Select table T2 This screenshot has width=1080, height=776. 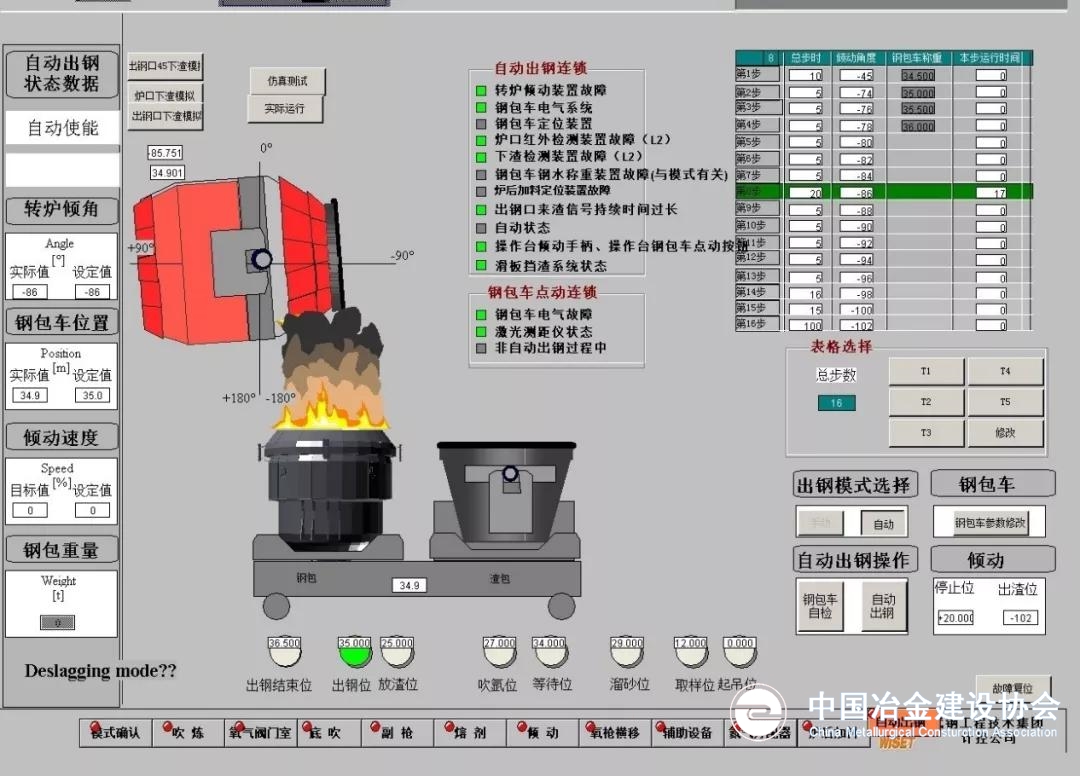[926, 402]
